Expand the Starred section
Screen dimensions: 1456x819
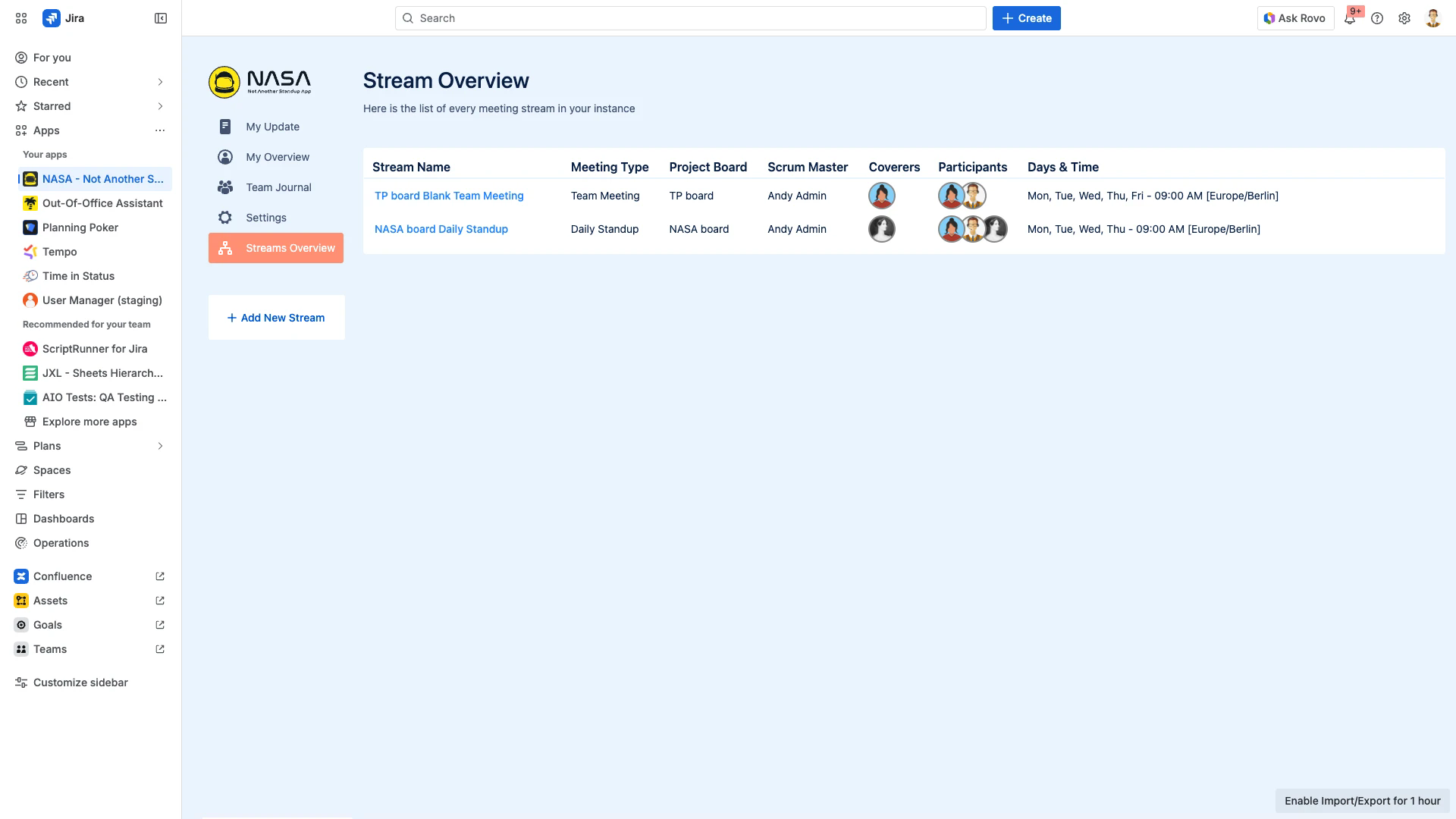tap(160, 105)
